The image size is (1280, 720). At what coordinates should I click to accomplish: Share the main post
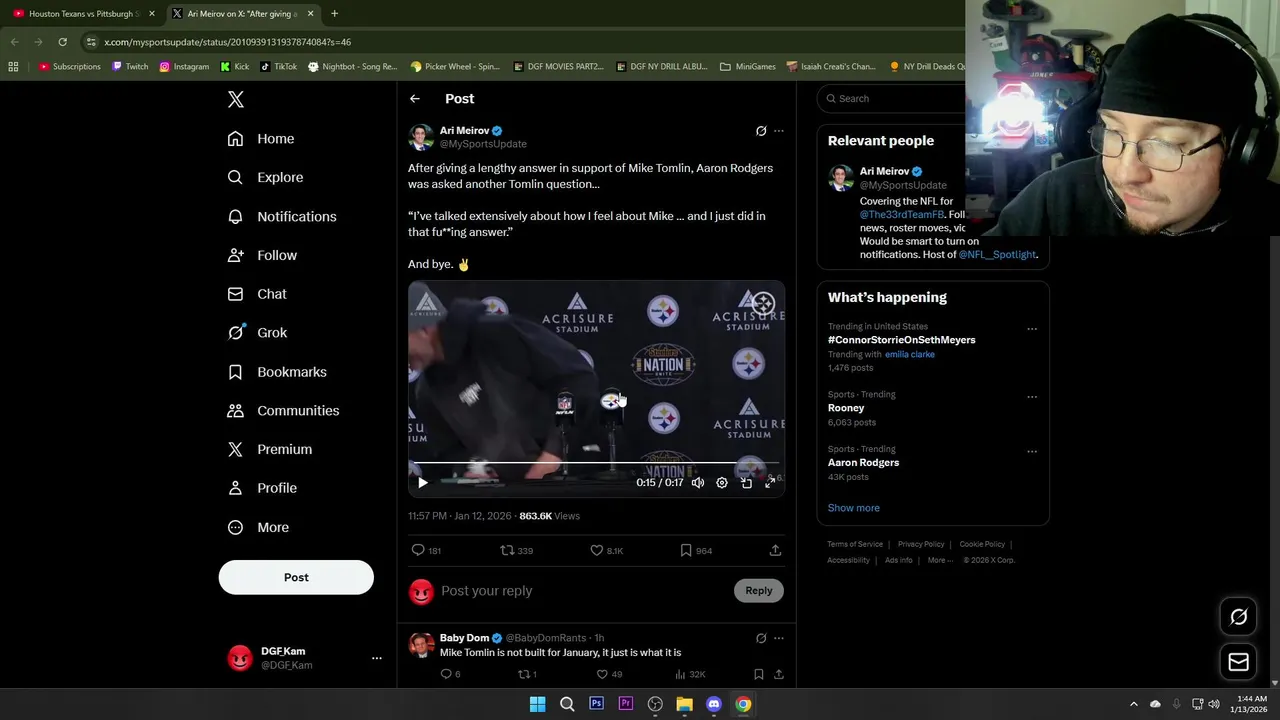pyautogui.click(x=775, y=550)
